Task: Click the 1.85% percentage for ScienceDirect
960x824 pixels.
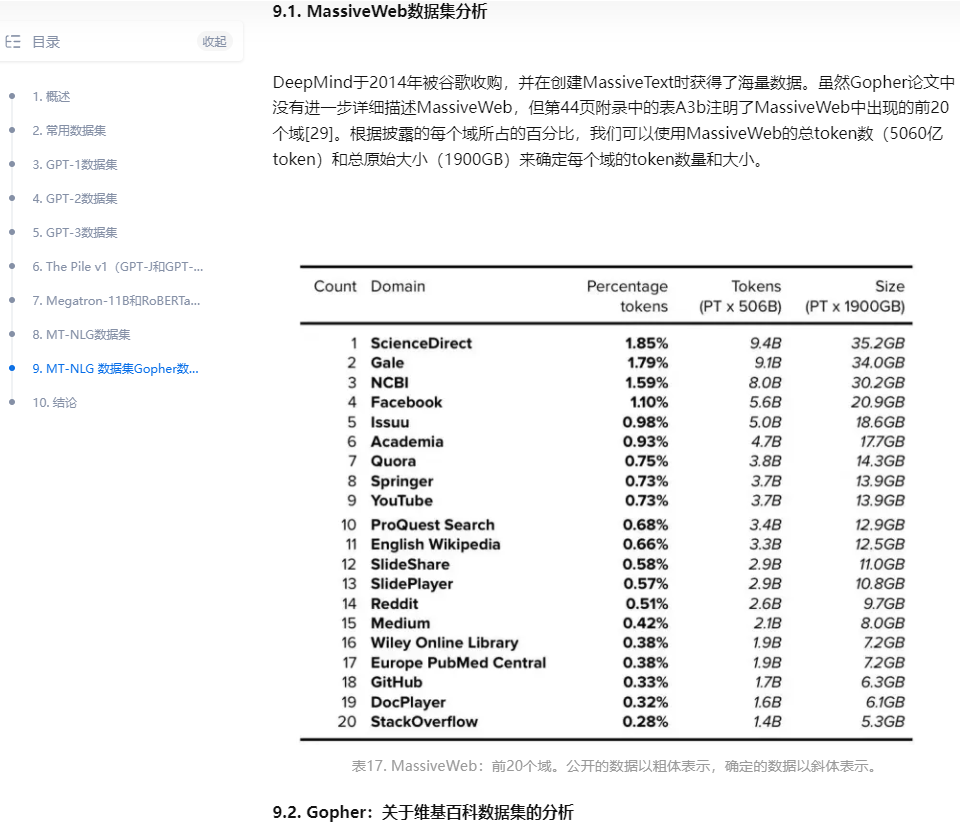Action: tap(647, 343)
